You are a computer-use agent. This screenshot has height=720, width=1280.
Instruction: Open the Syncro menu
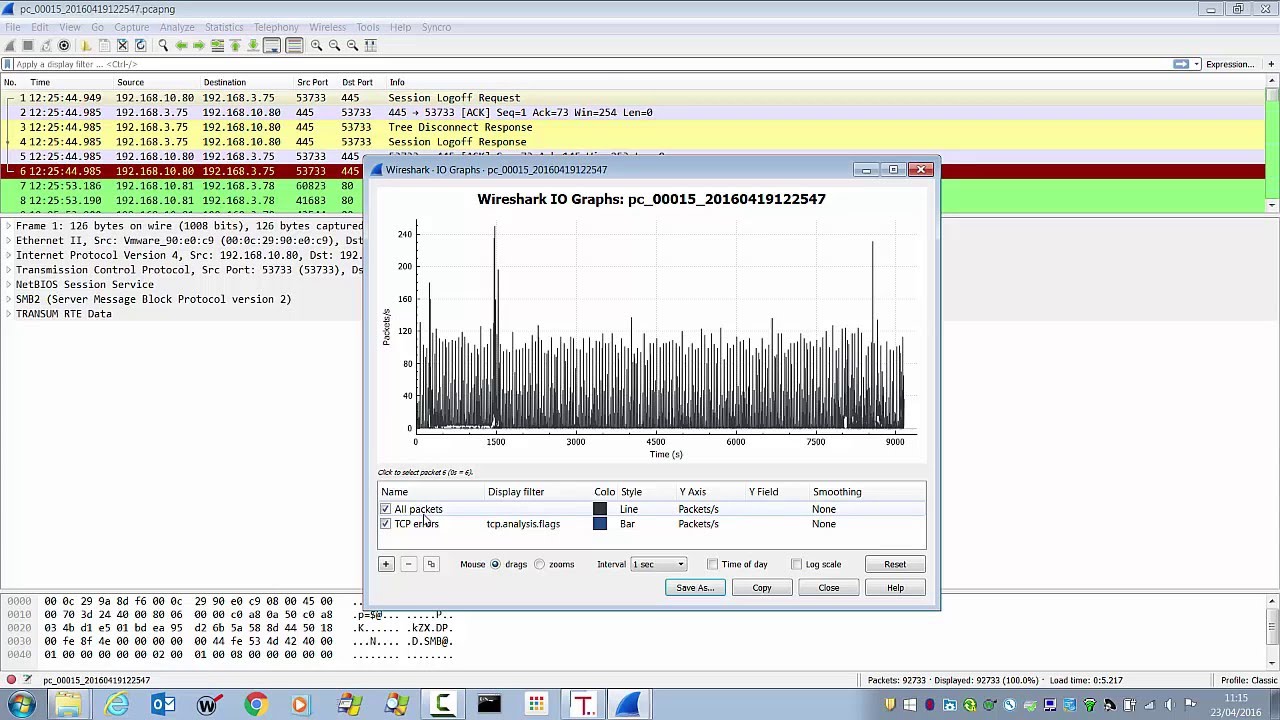436,27
